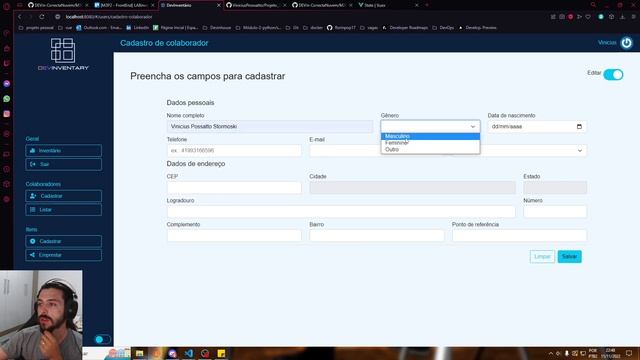Image resolution: width=640 pixels, height=360 pixels.
Task: Click the Data de nascimento field
Action: tap(537, 127)
